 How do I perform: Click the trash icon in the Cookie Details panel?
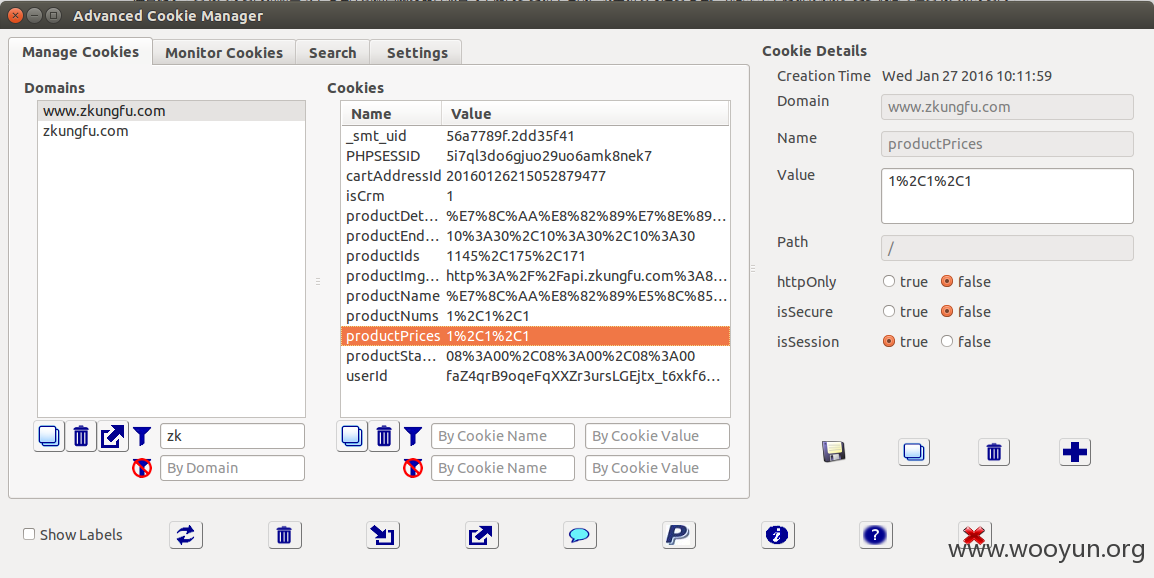click(x=994, y=451)
